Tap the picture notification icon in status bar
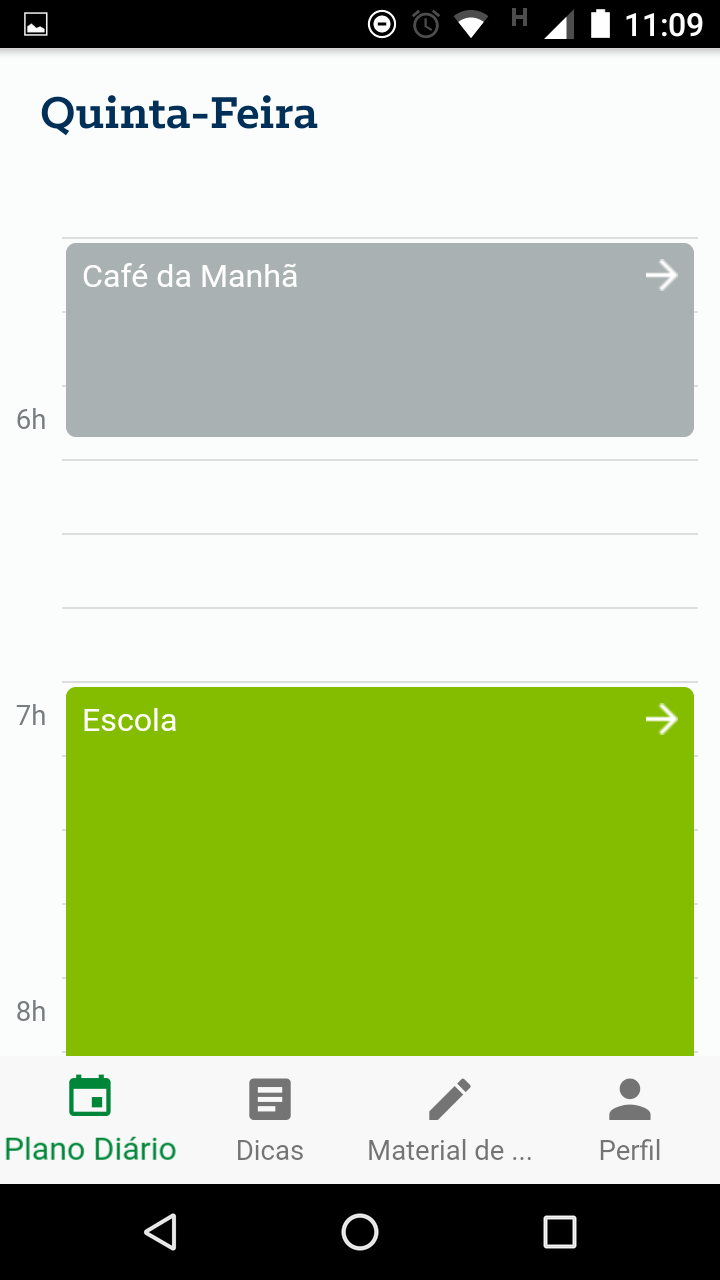 pos(36,25)
